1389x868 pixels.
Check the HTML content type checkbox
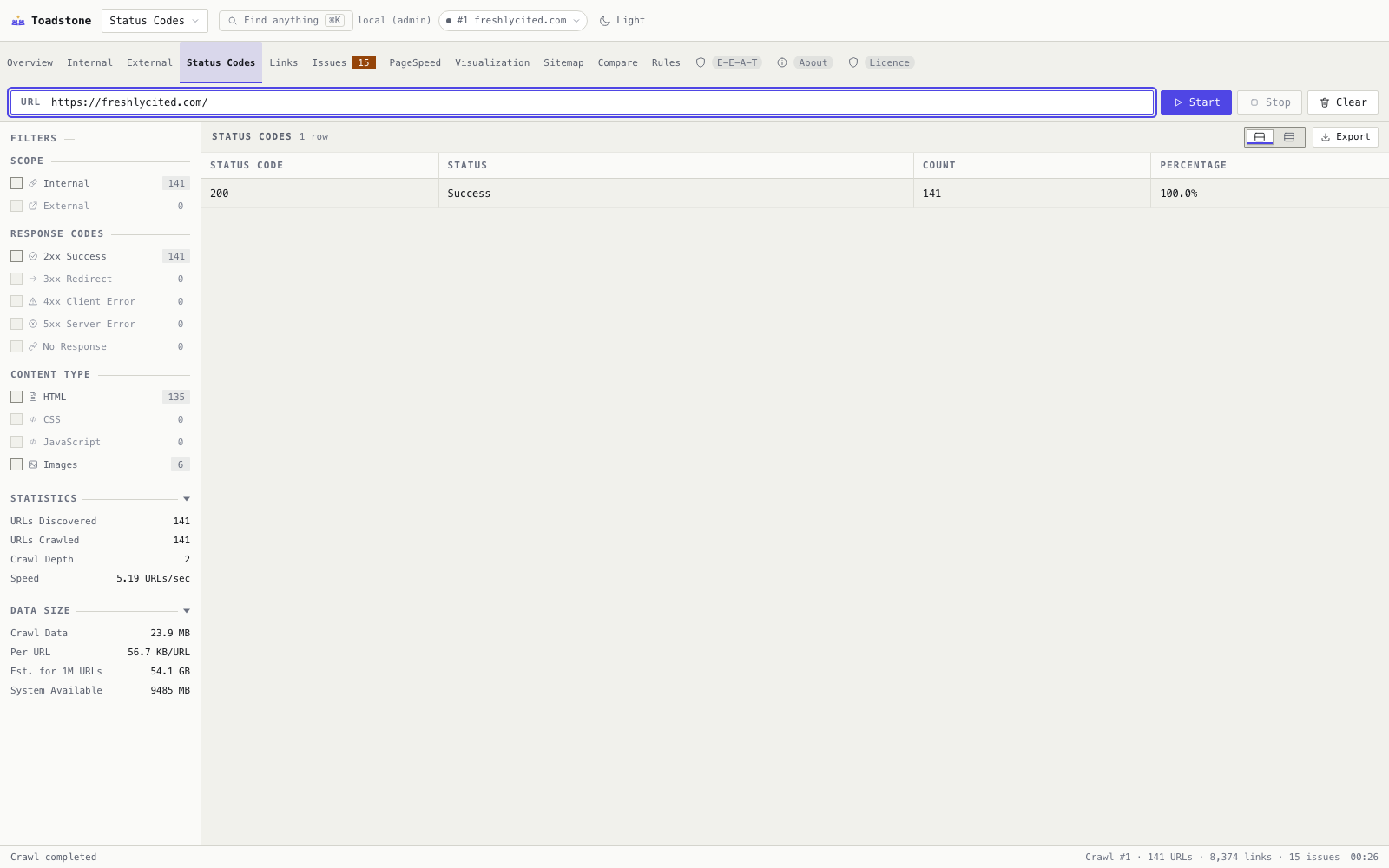click(x=16, y=397)
